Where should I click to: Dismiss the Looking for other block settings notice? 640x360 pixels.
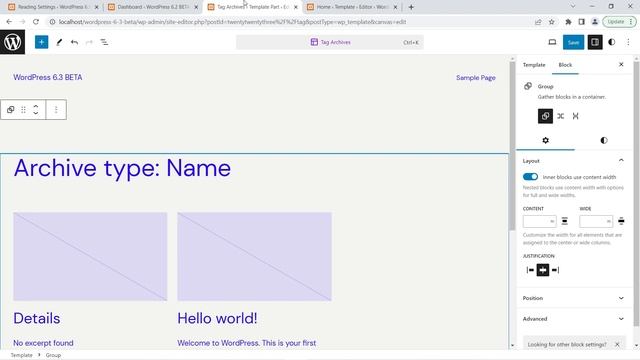[617, 344]
